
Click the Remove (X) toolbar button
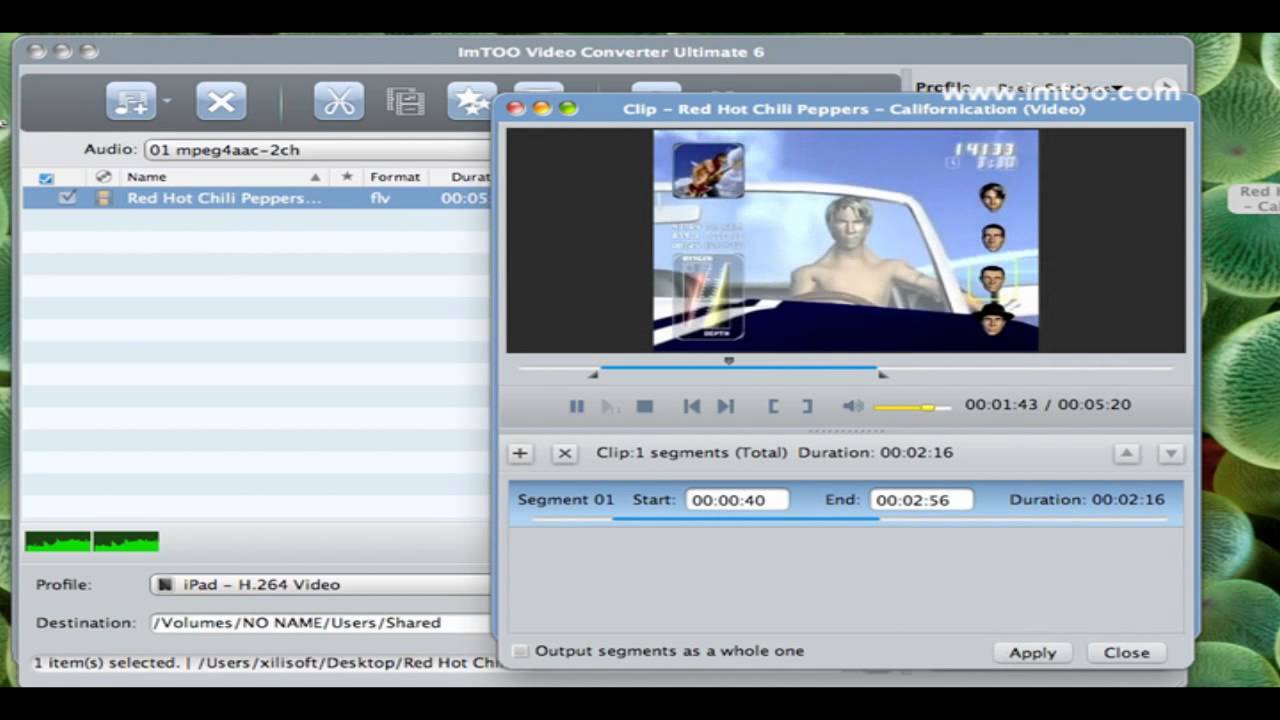click(221, 101)
